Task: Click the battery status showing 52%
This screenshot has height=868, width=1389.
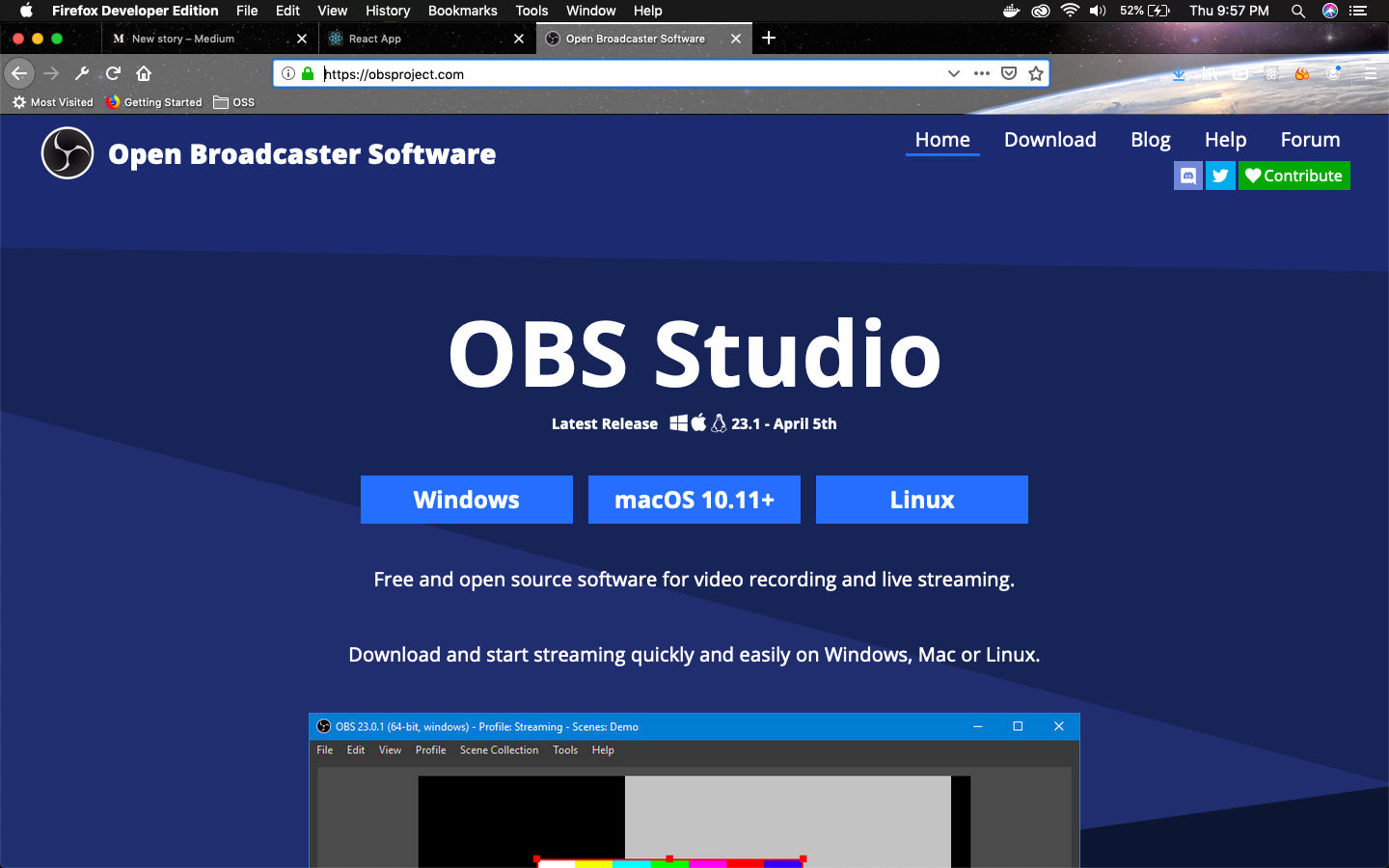Action: (x=1145, y=11)
